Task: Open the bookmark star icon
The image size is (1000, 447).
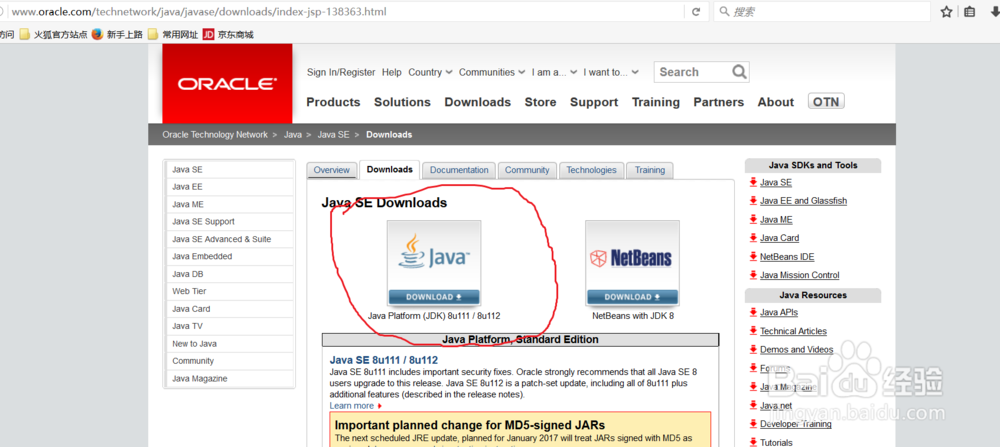Action: (x=946, y=11)
